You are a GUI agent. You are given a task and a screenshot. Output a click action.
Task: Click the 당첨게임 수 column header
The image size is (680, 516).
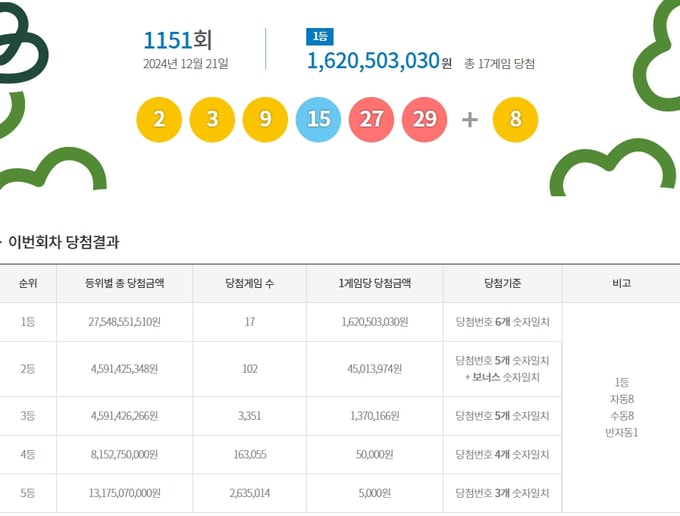(x=250, y=284)
